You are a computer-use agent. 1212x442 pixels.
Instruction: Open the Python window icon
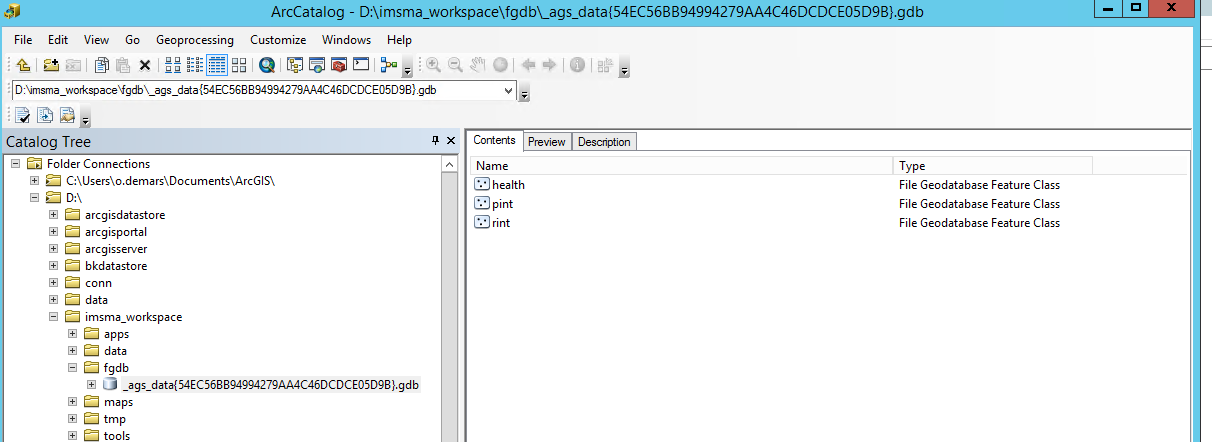pos(361,65)
